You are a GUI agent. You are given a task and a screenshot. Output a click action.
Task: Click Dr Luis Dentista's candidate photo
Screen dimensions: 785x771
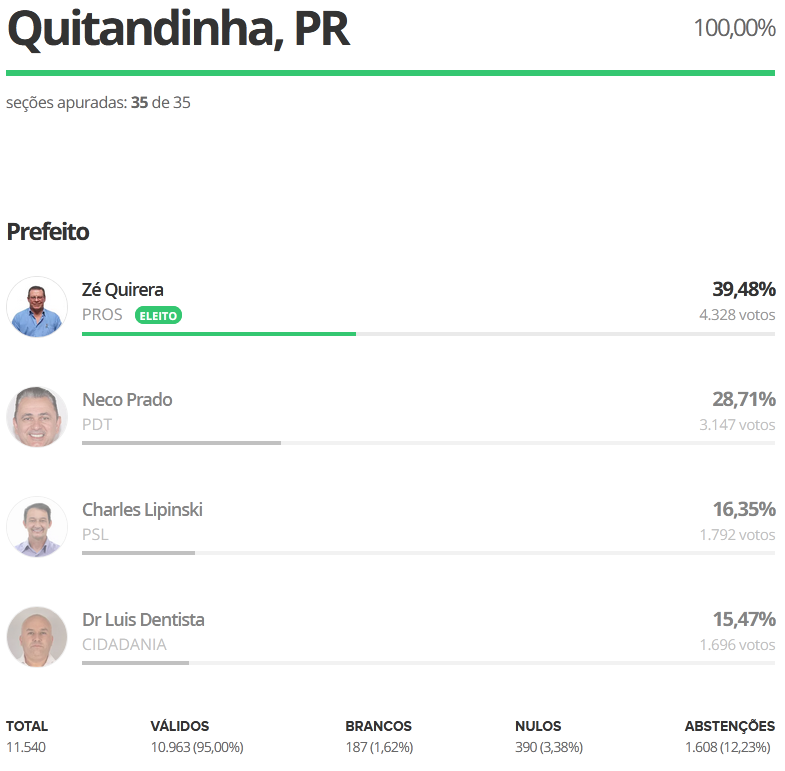click(x=37, y=637)
